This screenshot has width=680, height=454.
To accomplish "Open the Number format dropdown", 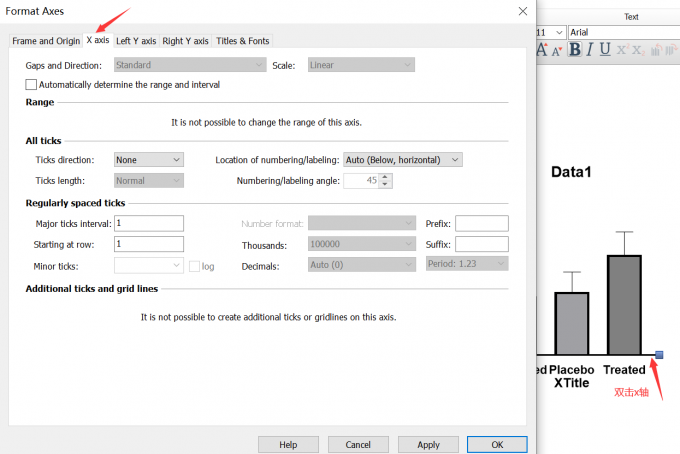I will [x=362, y=223].
